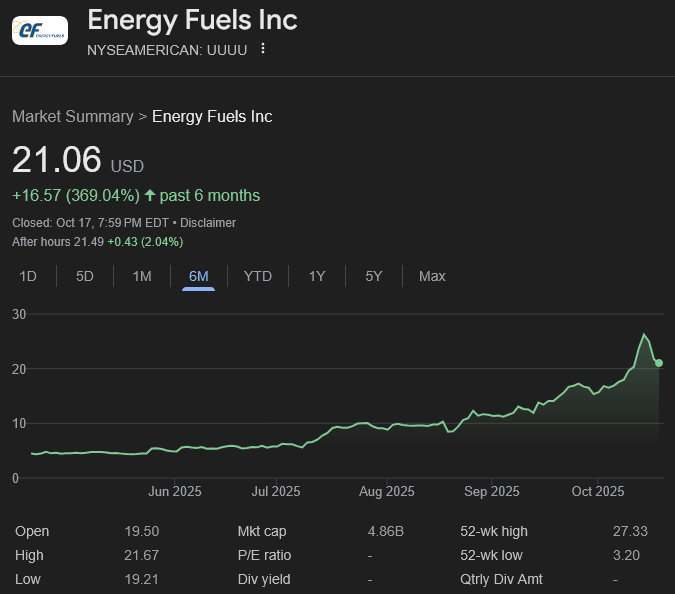The image size is (675, 594).
Task: Click the 21.06 USD price value
Action: pos(57,160)
